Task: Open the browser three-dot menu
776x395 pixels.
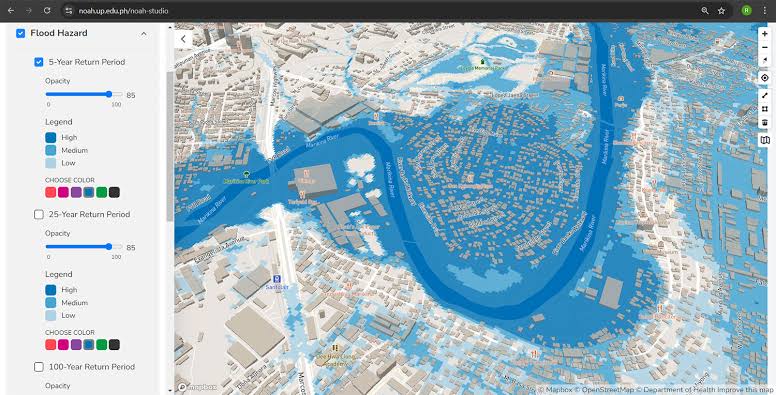Action: tap(765, 10)
